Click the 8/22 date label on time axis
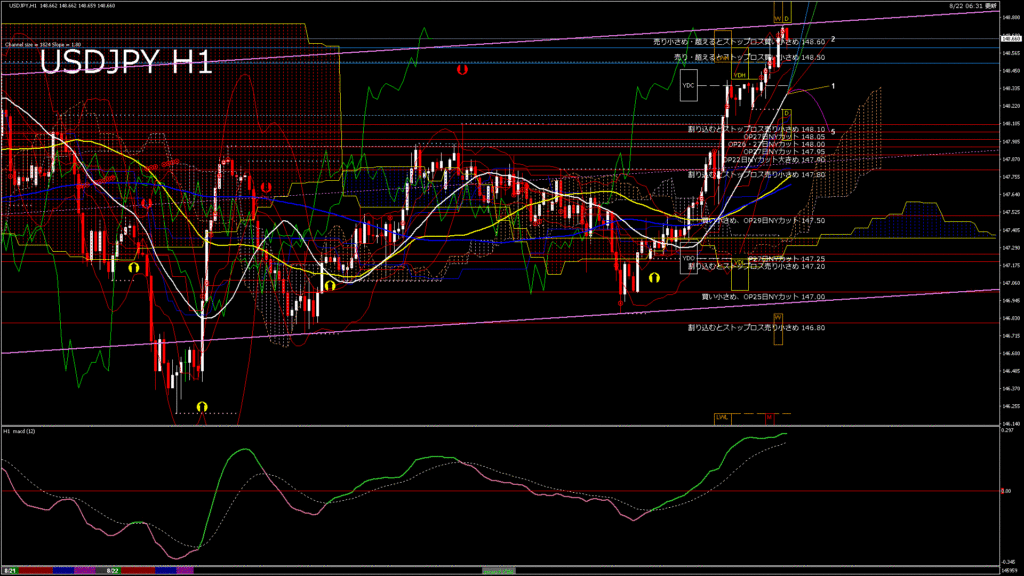The height and width of the screenshot is (576, 1024). [113, 570]
